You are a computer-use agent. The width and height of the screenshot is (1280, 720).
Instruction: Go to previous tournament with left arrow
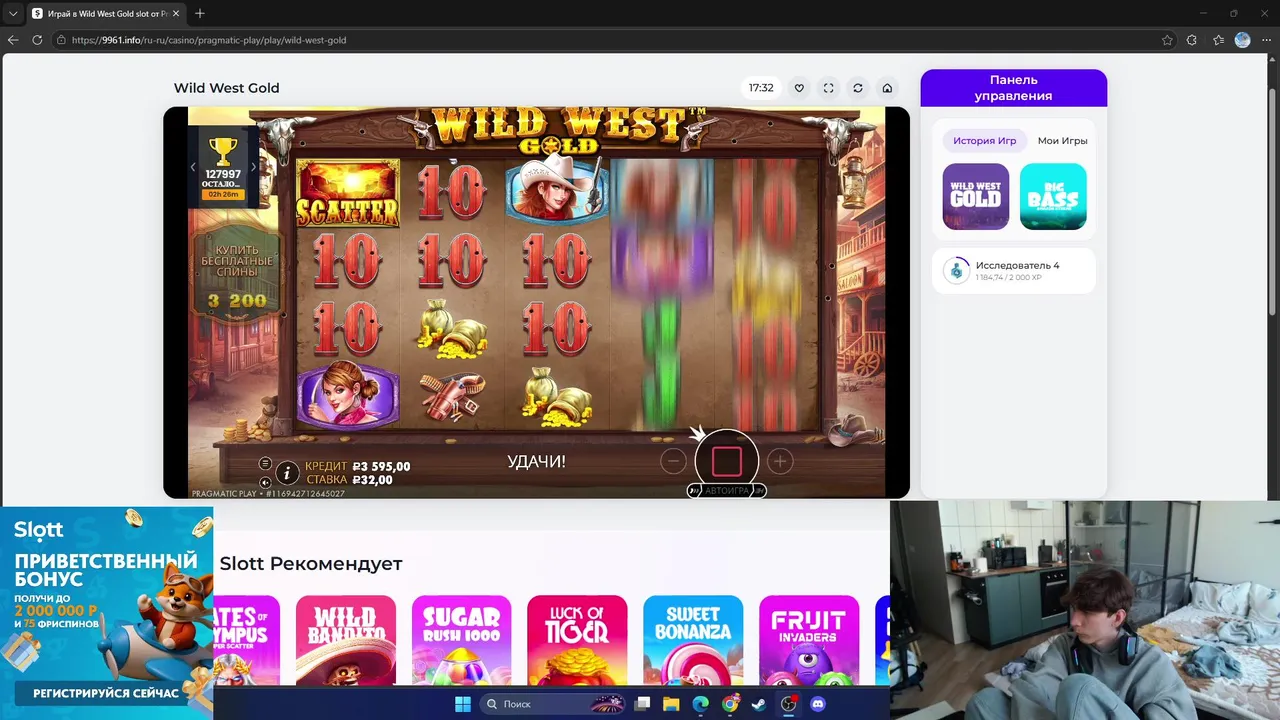click(x=193, y=167)
